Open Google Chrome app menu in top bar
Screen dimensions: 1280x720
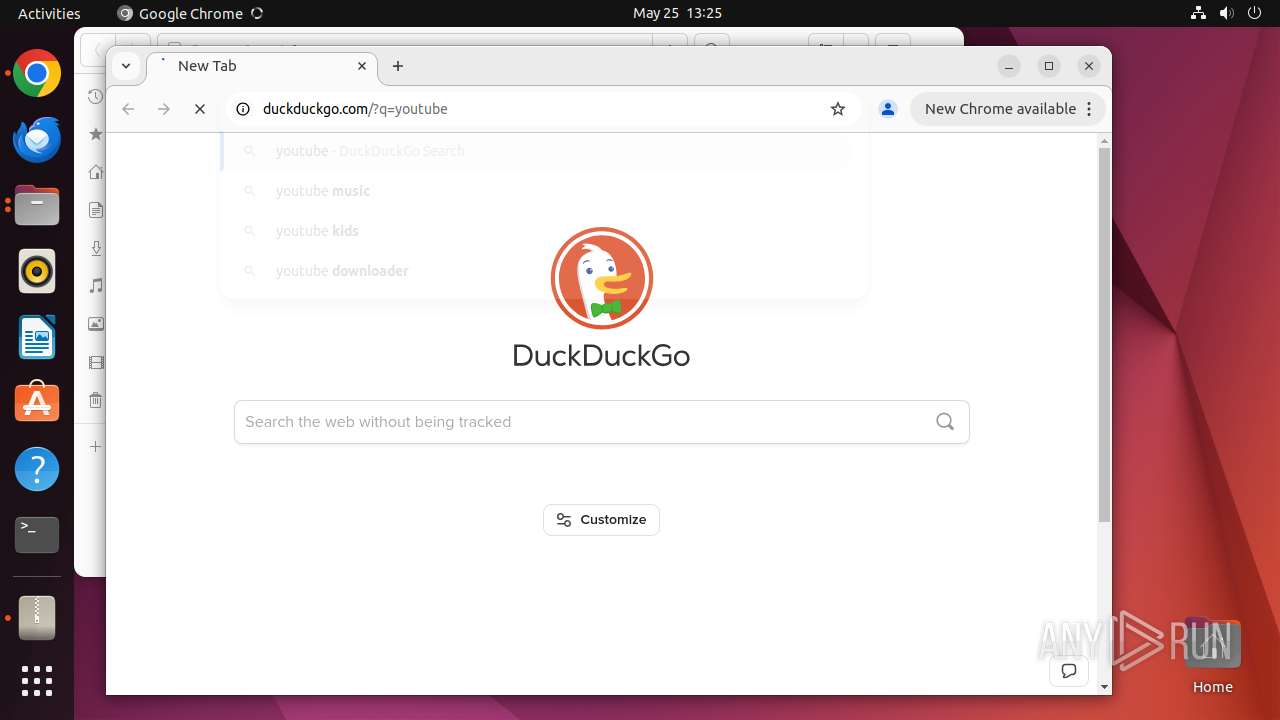coord(190,13)
